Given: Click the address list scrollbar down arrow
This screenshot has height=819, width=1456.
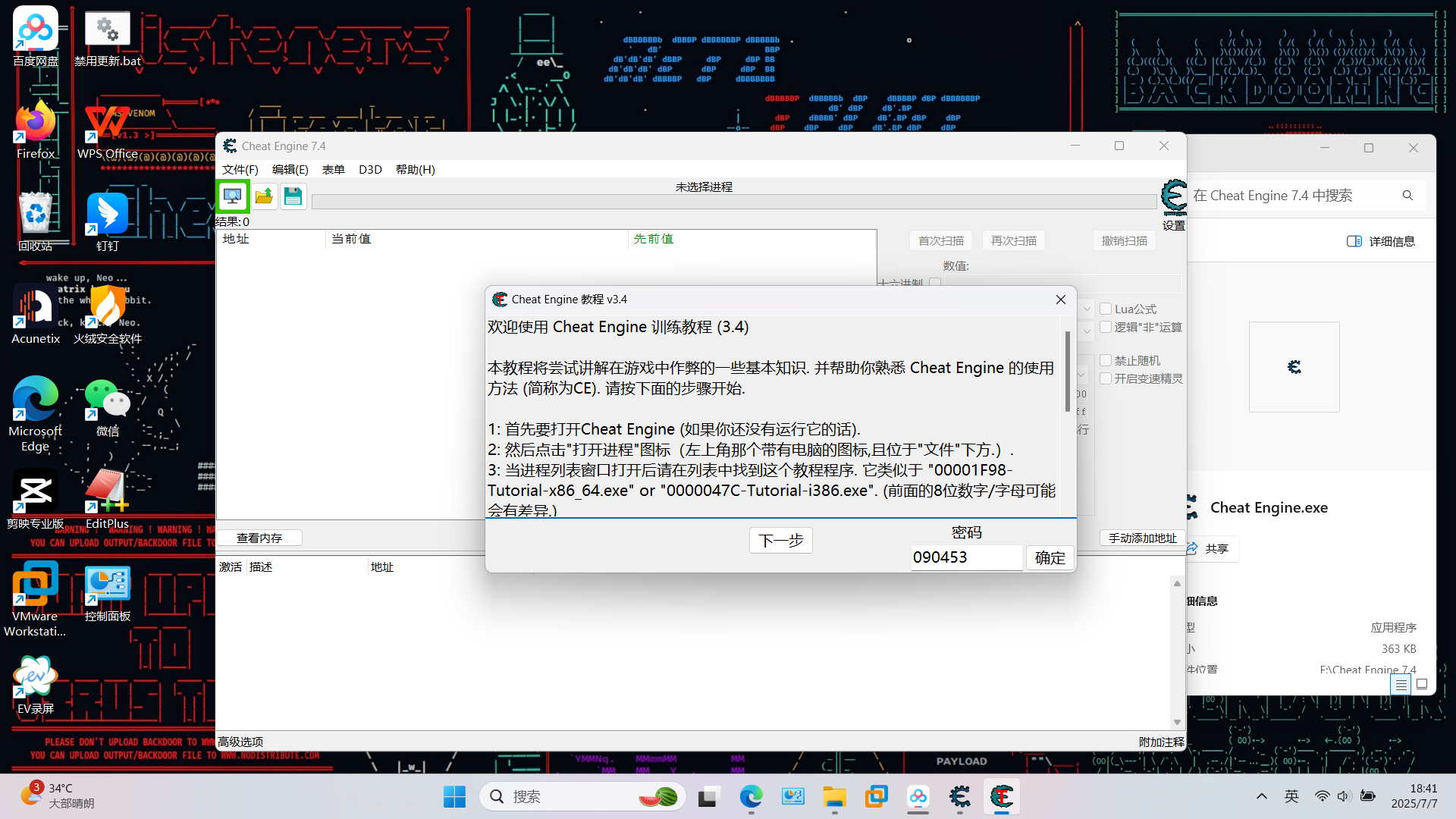Looking at the screenshot, I should coord(1178,723).
